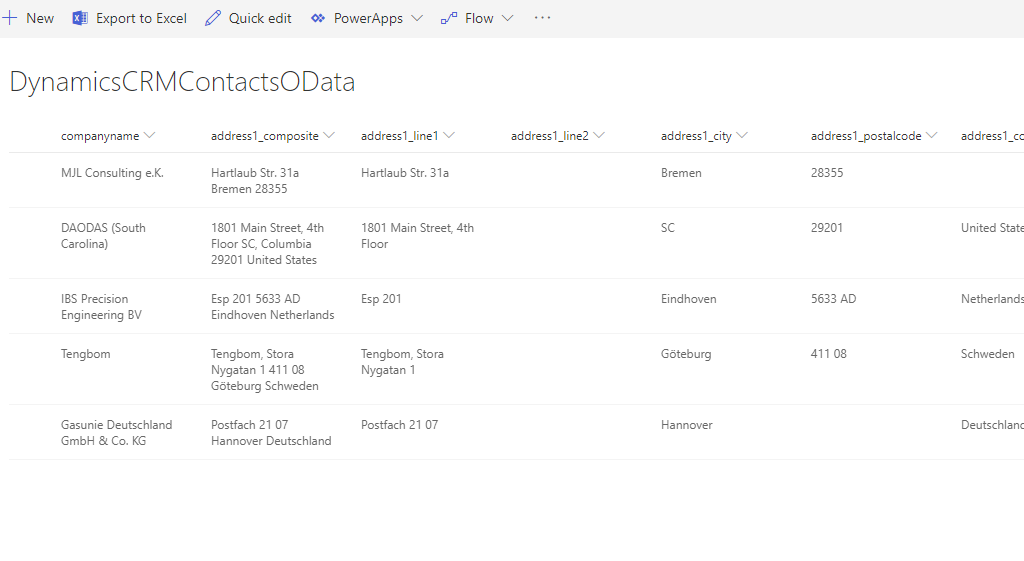Open address1_postalcode column header menu
Screen dimensions: 1024x561
(932, 135)
